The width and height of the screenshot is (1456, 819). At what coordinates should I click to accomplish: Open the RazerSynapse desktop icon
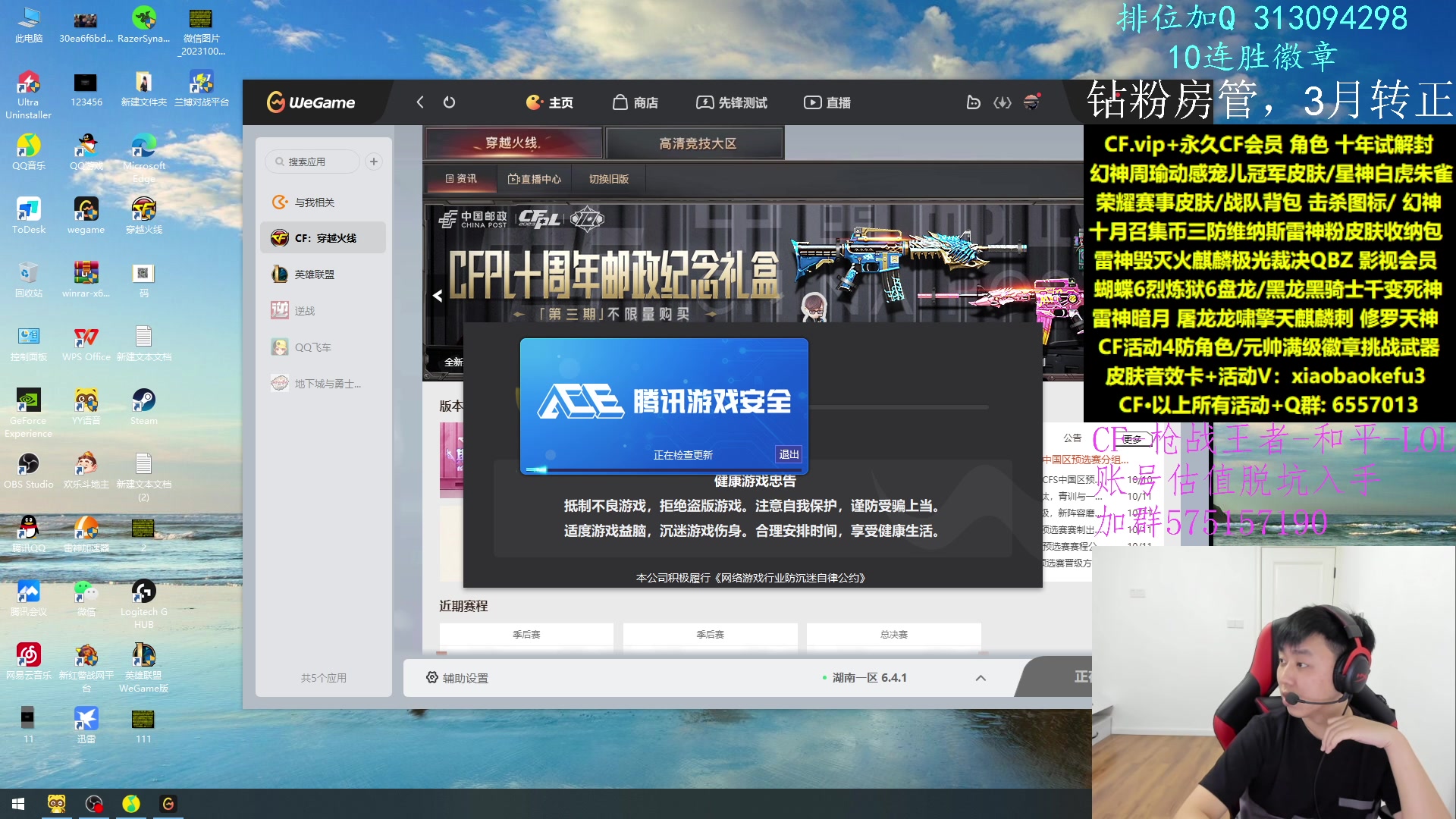click(144, 25)
